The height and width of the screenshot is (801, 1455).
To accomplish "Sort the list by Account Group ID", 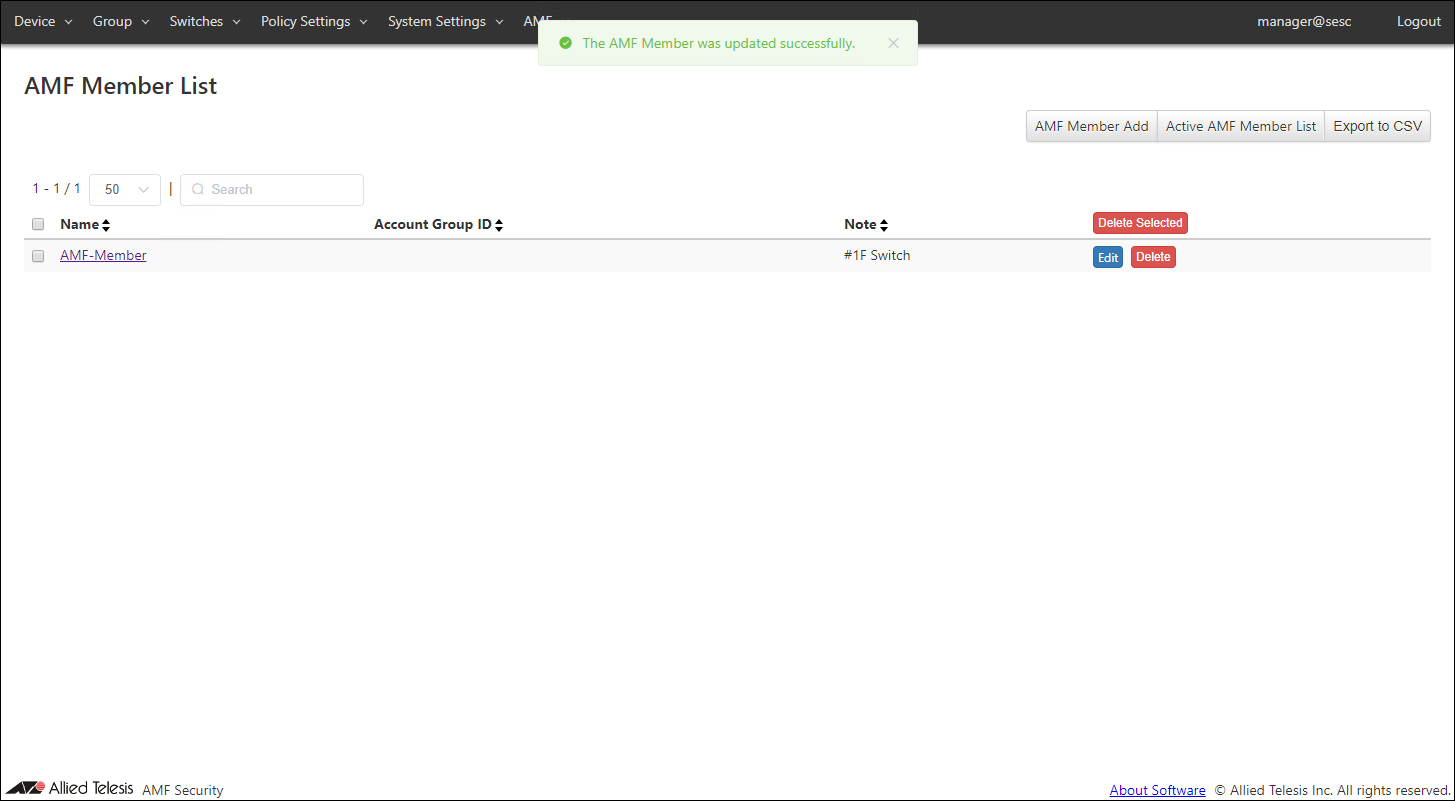I will [x=438, y=224].
